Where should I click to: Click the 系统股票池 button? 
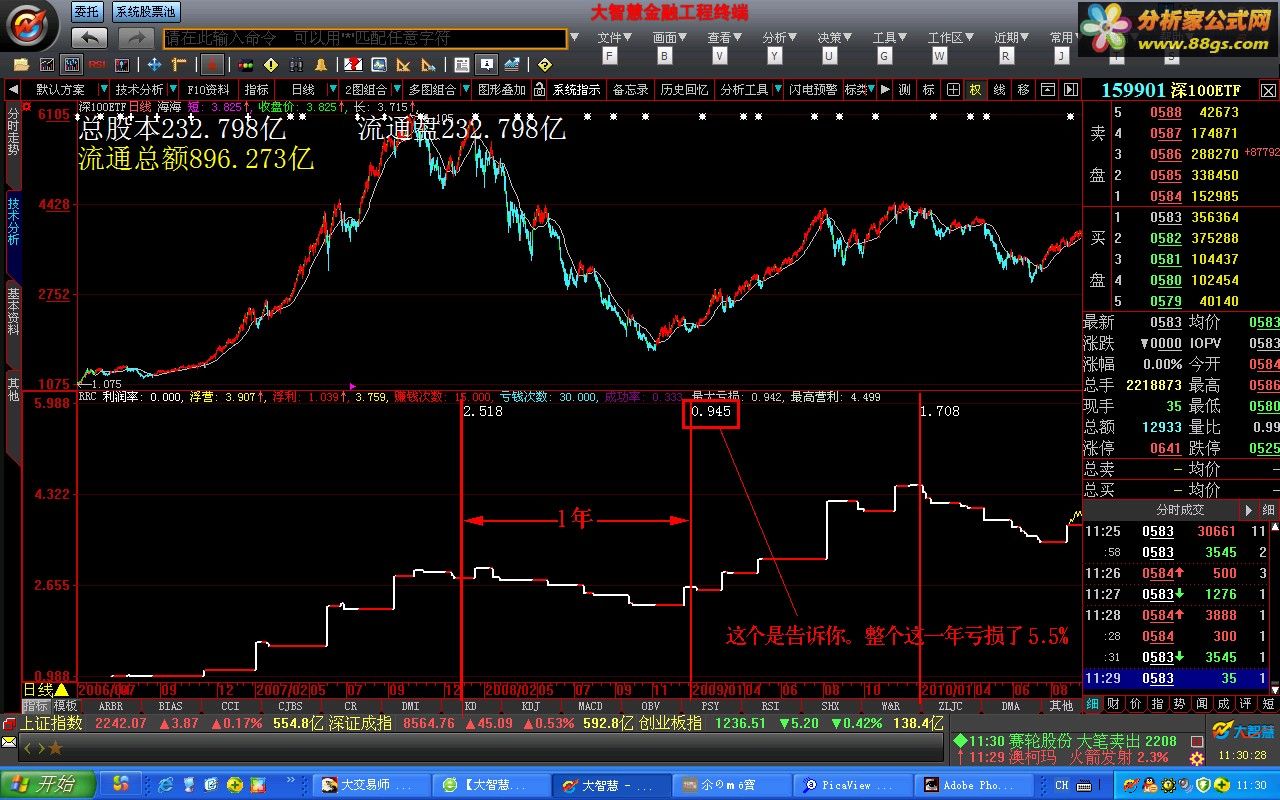point(145,12)
